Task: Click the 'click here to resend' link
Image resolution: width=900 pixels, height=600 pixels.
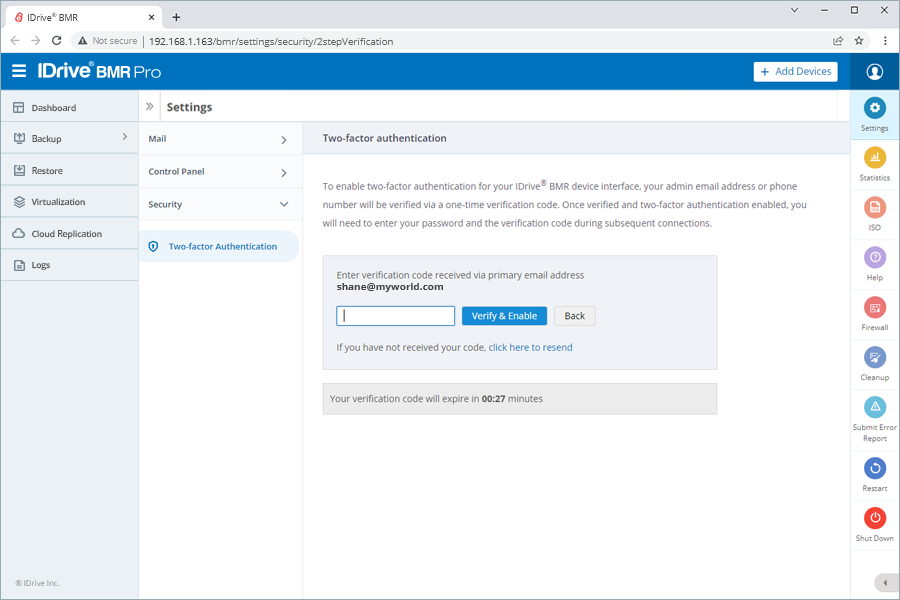Action: pos(530,347)
